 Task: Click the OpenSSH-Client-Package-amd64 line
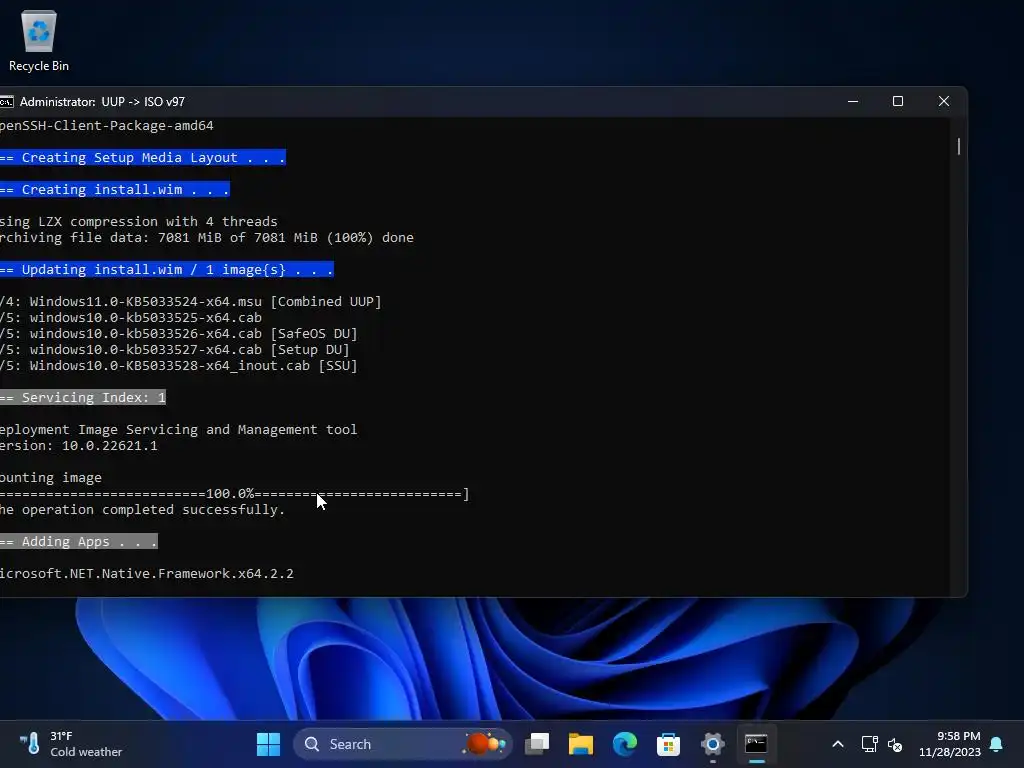[x=106, y=125]
